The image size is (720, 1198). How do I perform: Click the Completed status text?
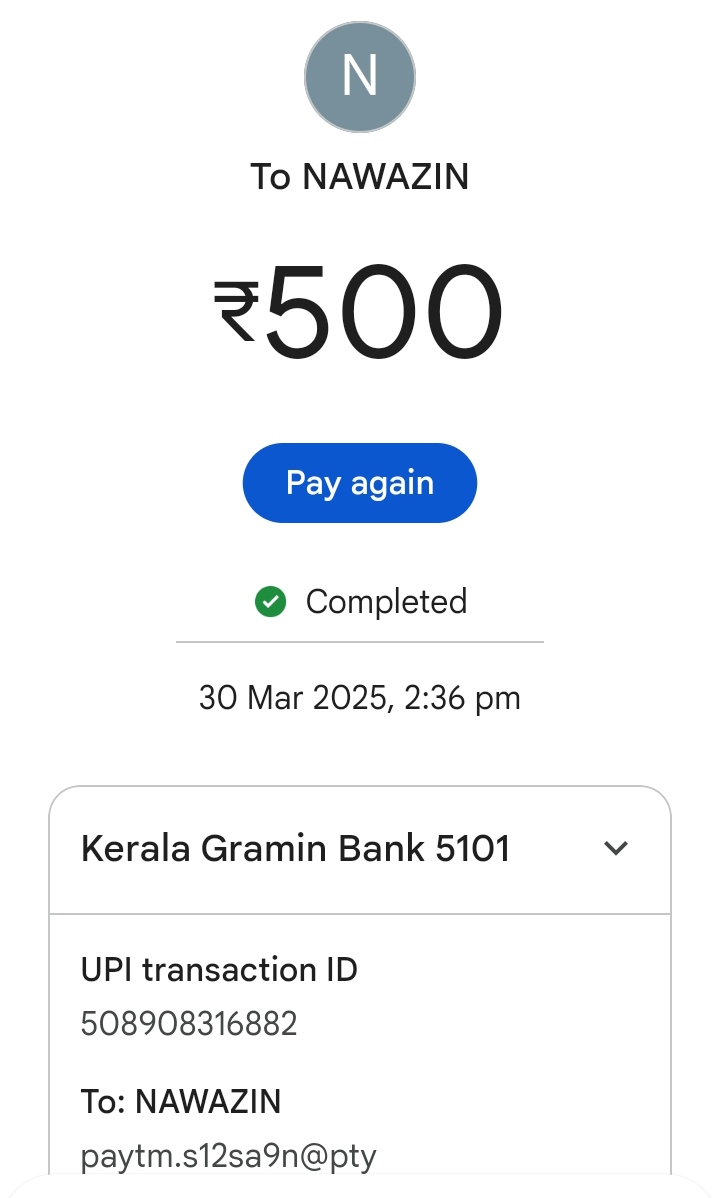coord(386,602)
